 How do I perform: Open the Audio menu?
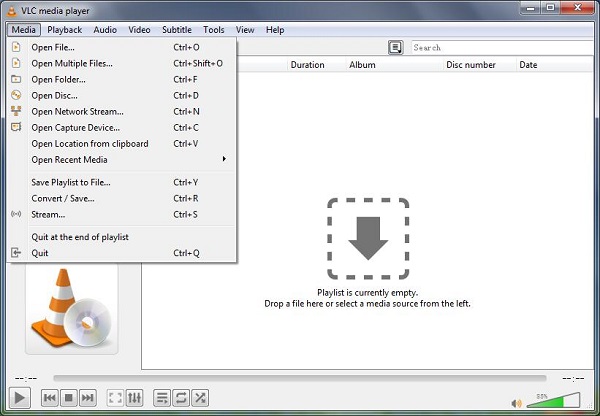(x=105, y=29)
